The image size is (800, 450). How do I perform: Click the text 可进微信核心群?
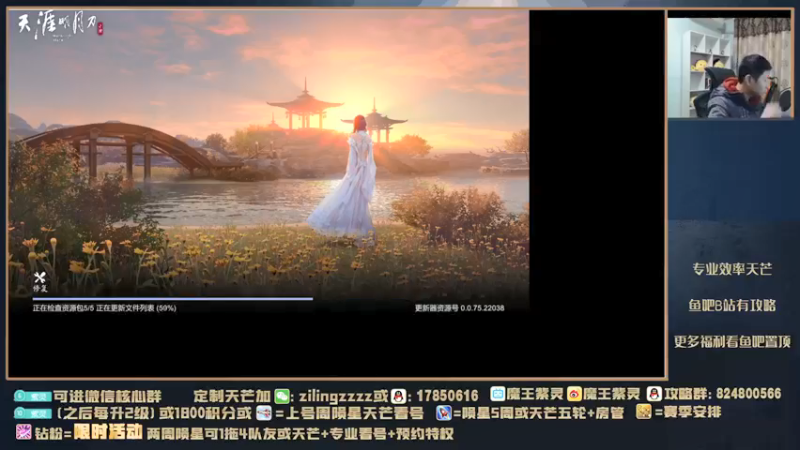coord(107,396)
